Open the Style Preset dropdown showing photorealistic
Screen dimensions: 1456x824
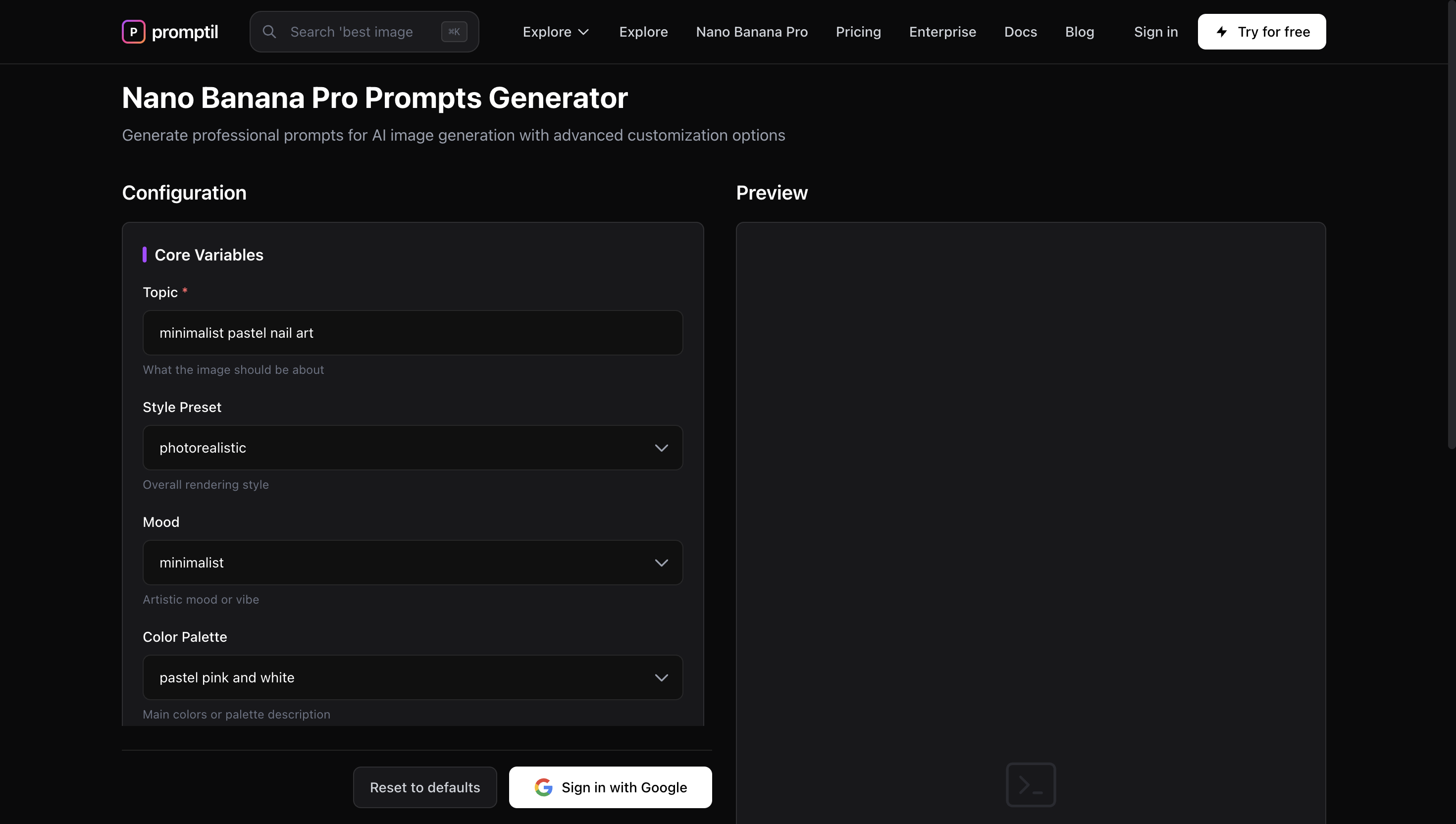point(413,447)
